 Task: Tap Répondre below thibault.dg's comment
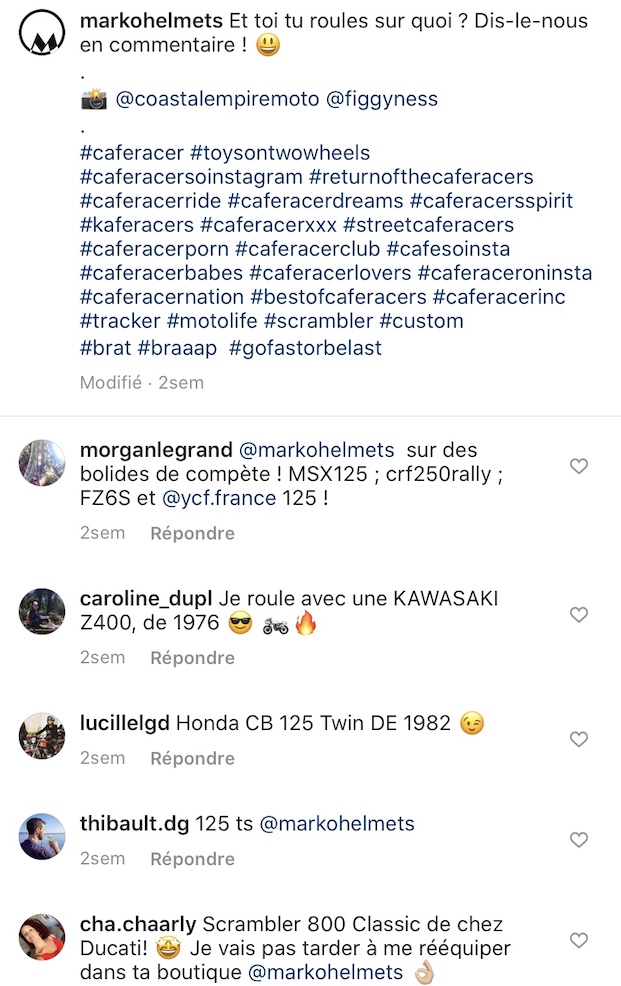click(x=192, y=860)
